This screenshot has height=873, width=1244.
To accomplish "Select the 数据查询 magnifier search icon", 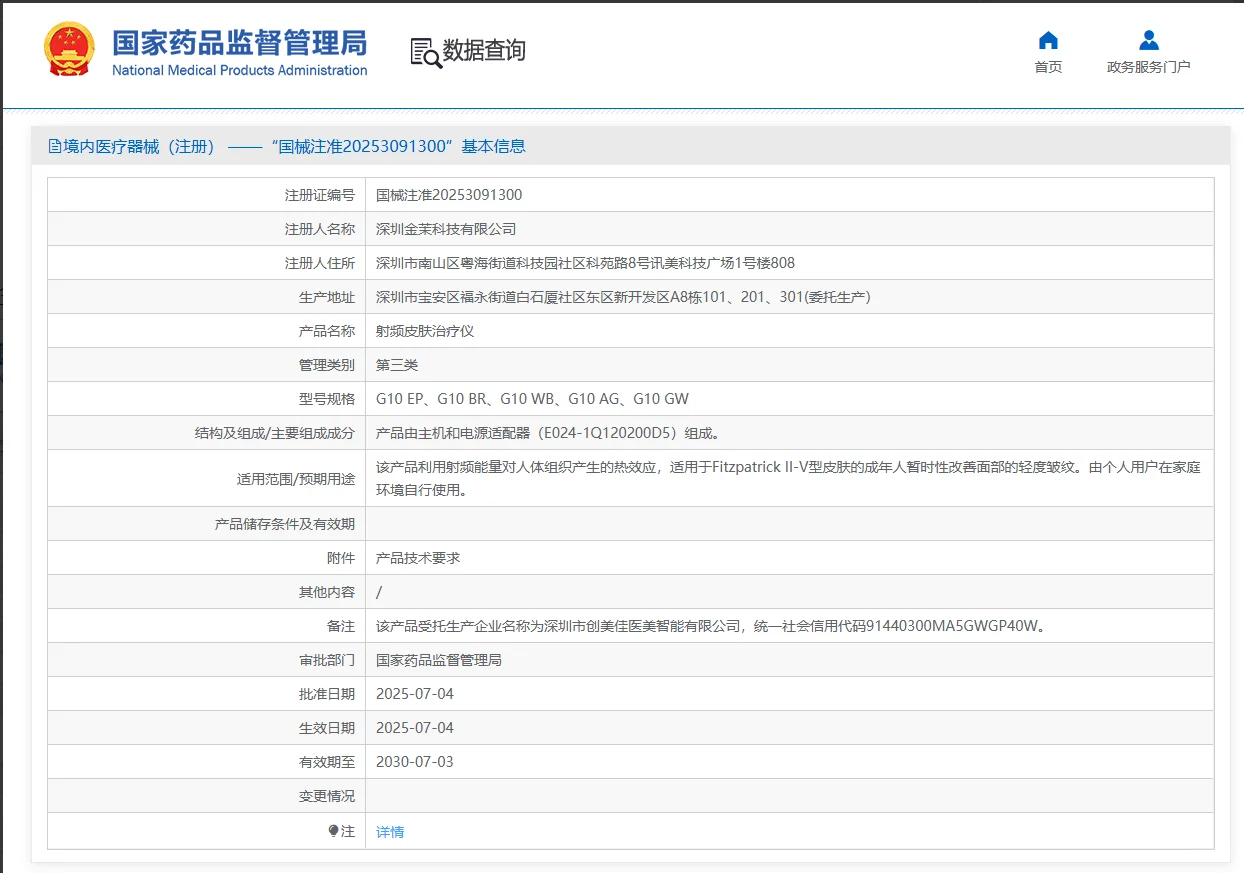I will (424, 50).
